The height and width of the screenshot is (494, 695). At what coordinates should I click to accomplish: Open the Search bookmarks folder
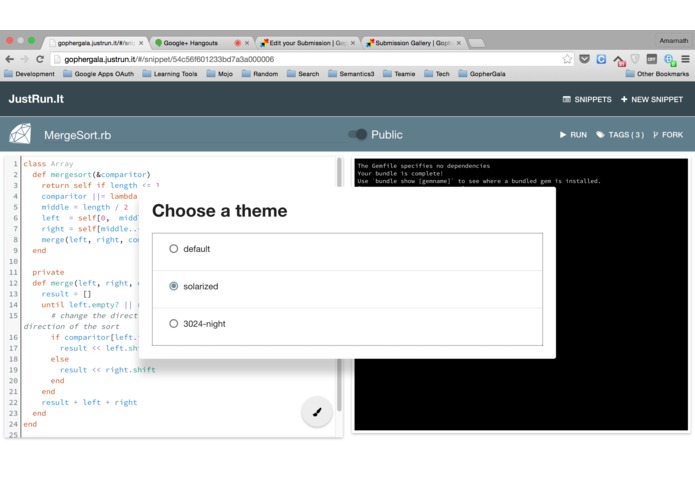[303, 74]
